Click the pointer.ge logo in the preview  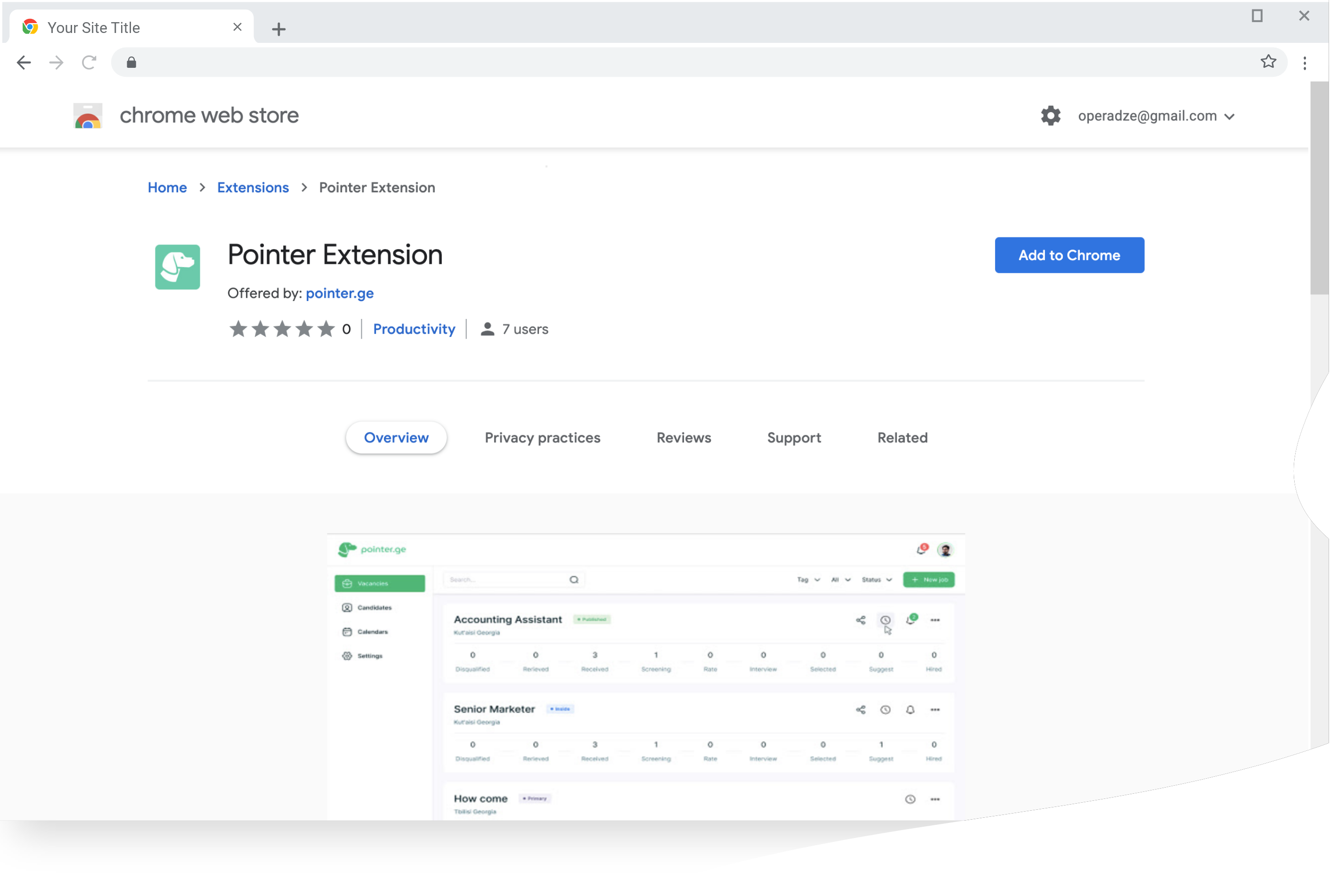pos(372,549)
